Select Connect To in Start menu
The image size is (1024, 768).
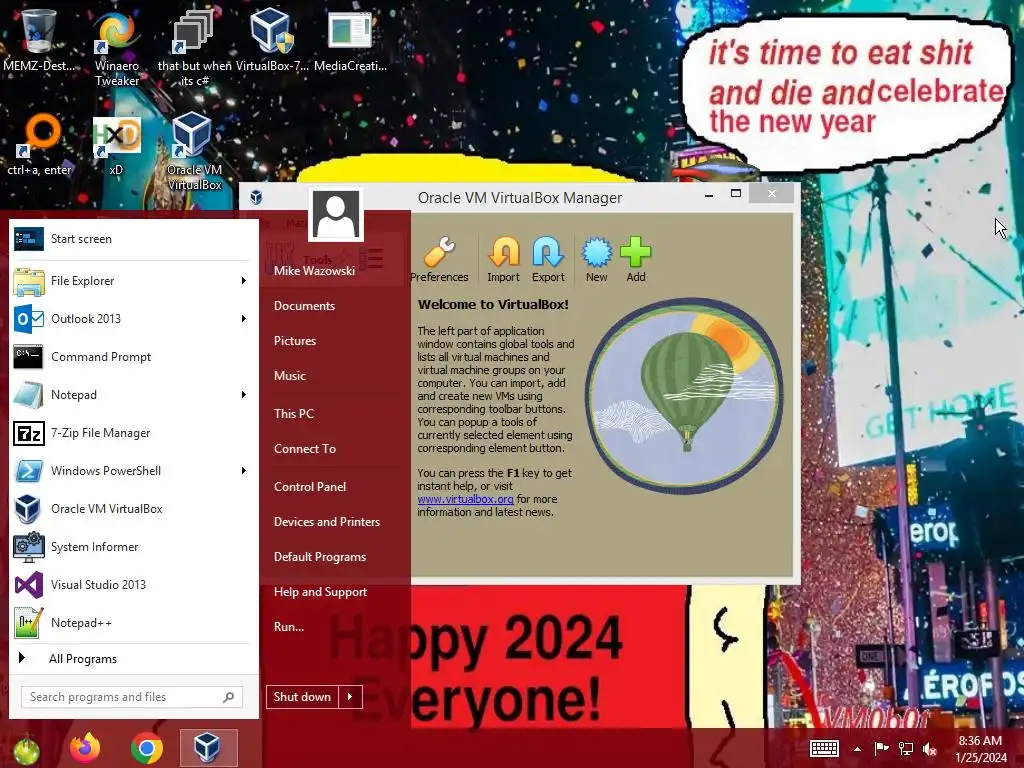305,449
